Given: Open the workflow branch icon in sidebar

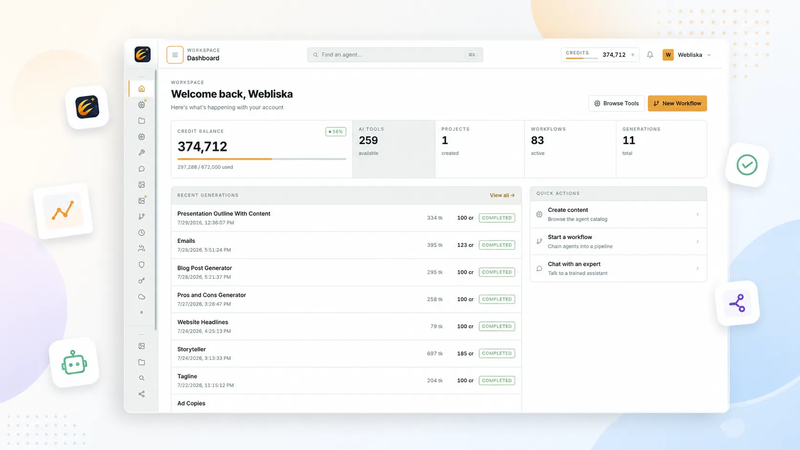Looking at the screenshot, I should [141, 217].
